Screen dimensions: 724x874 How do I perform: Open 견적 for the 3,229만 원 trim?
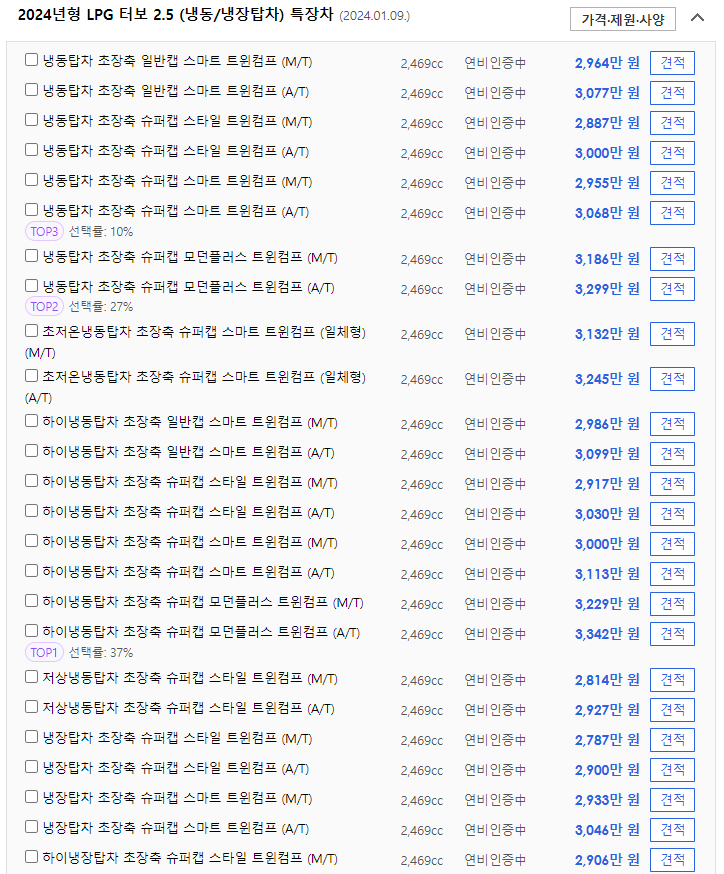[x=672, y=604]
